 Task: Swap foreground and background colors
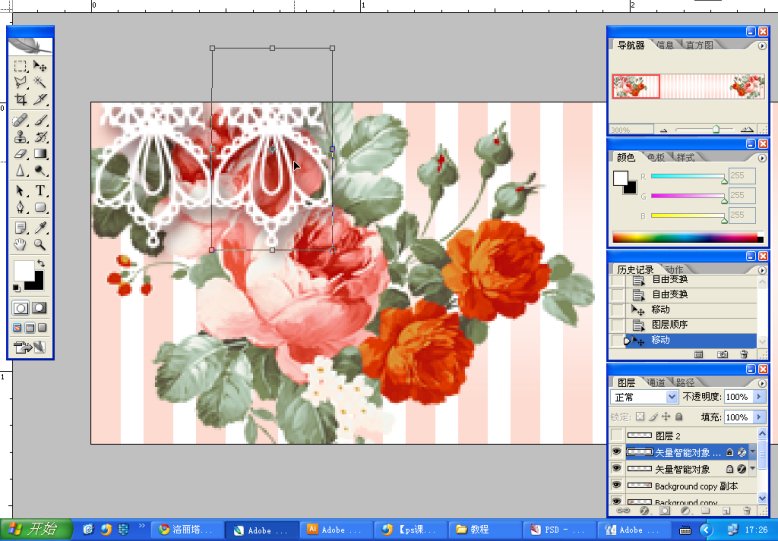(41, 263)
